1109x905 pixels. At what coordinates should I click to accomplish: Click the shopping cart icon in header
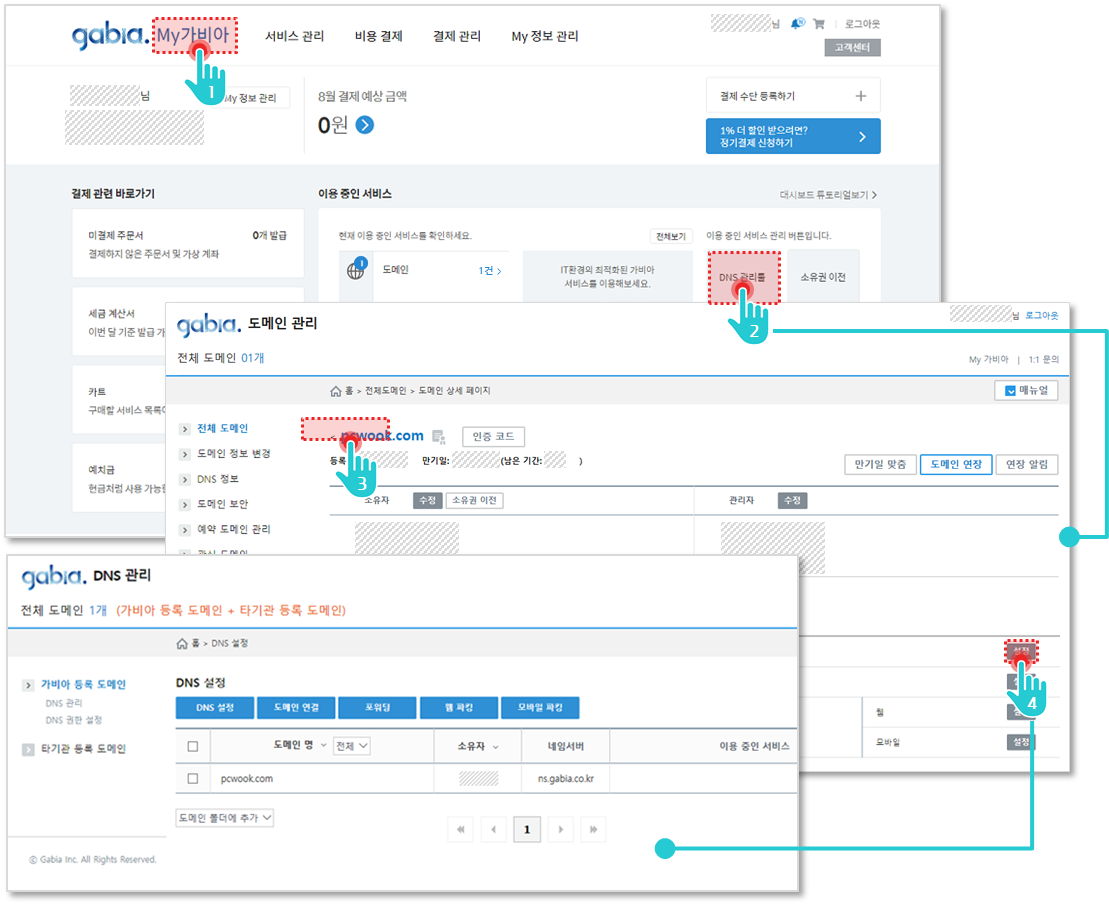(x=819, y=24)
